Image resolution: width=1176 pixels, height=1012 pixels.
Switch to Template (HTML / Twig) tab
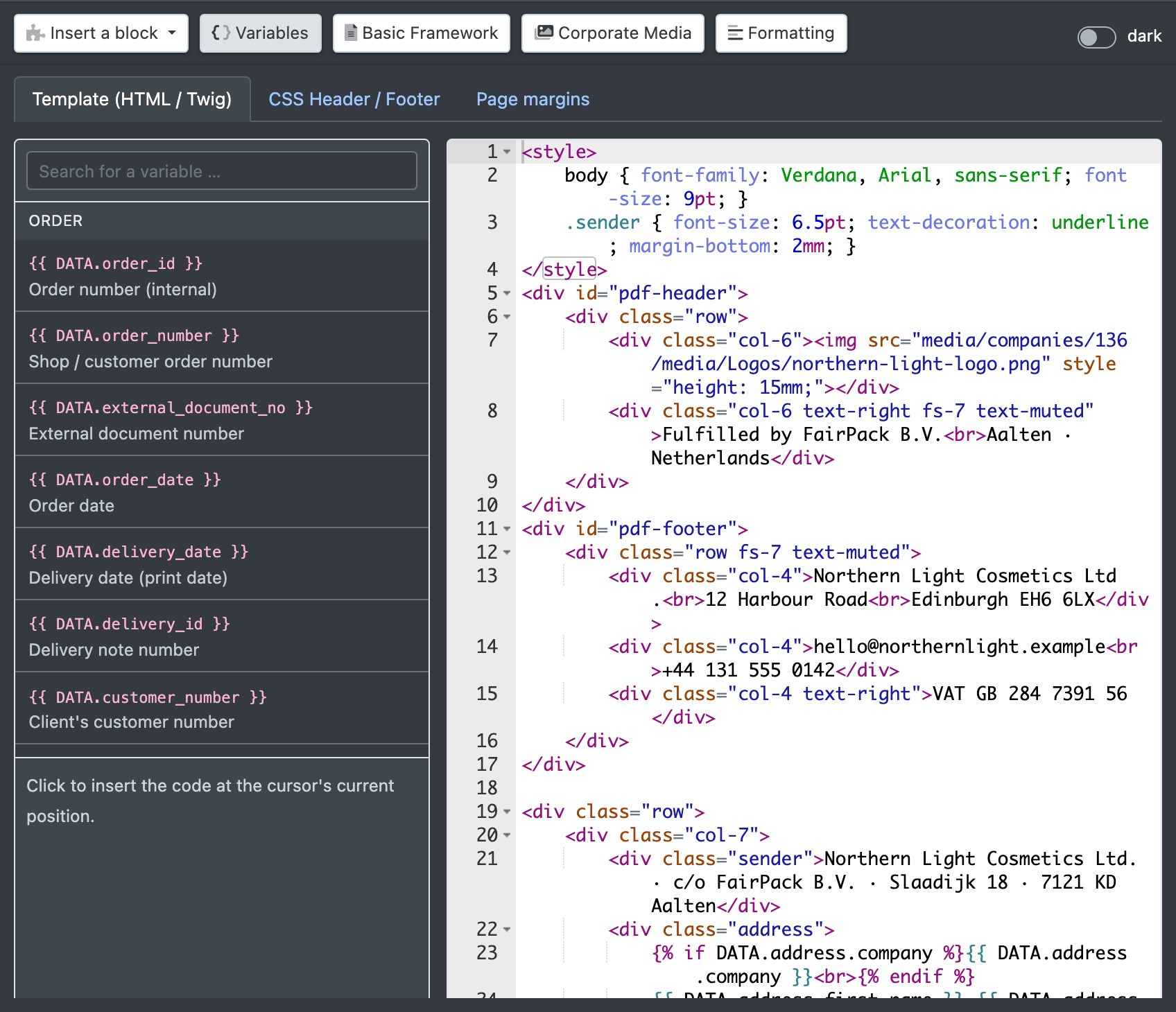[132, 99]
